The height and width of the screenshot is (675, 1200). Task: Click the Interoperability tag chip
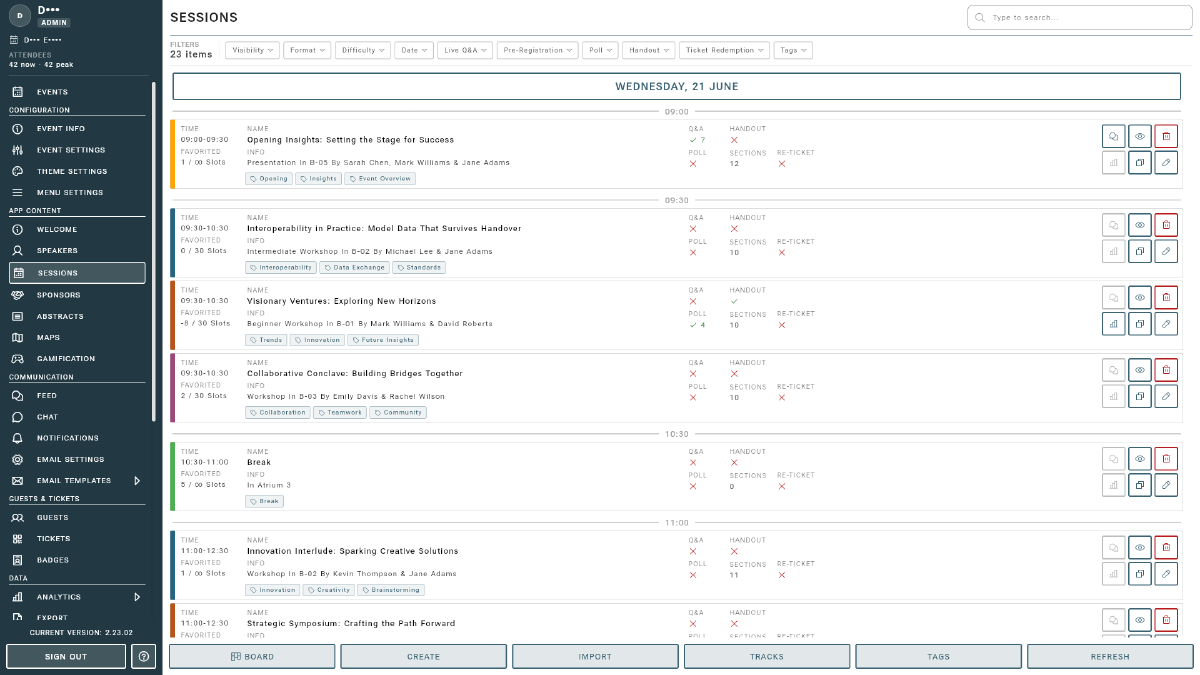(281, 268)
